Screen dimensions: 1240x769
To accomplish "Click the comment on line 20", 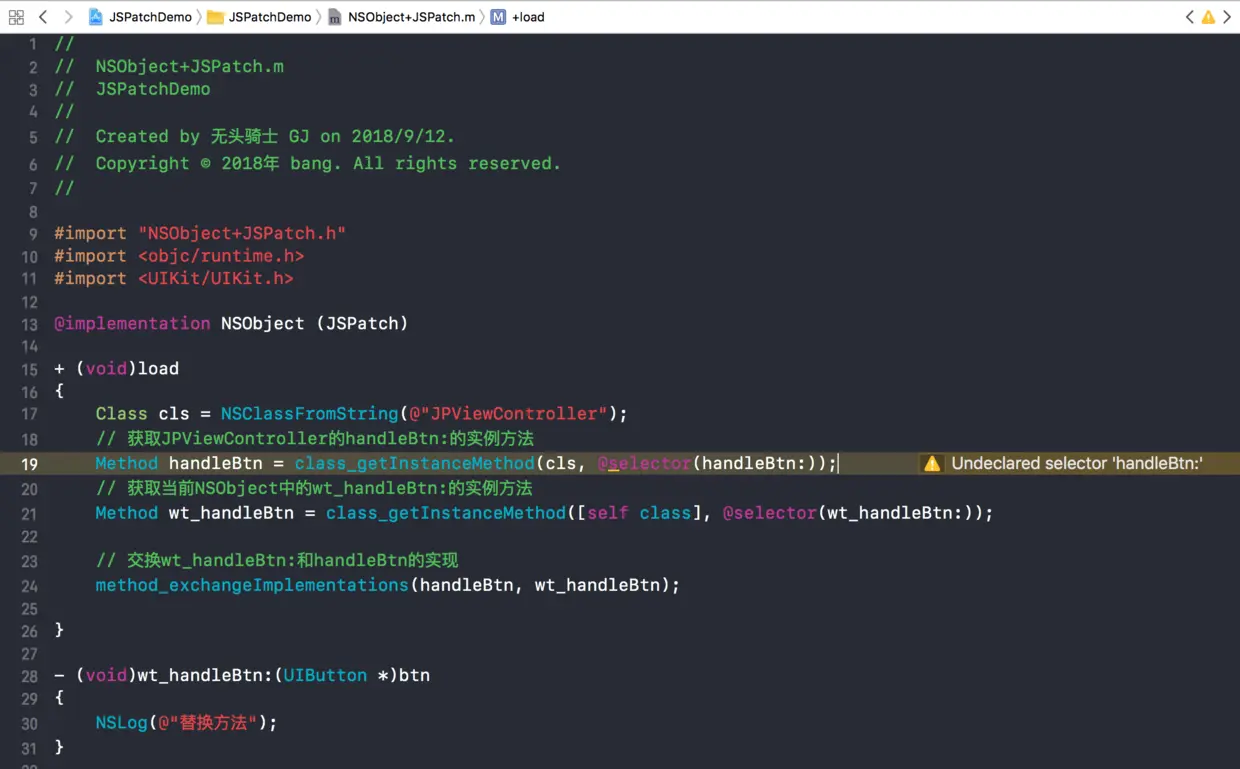I will pos(314,488).
